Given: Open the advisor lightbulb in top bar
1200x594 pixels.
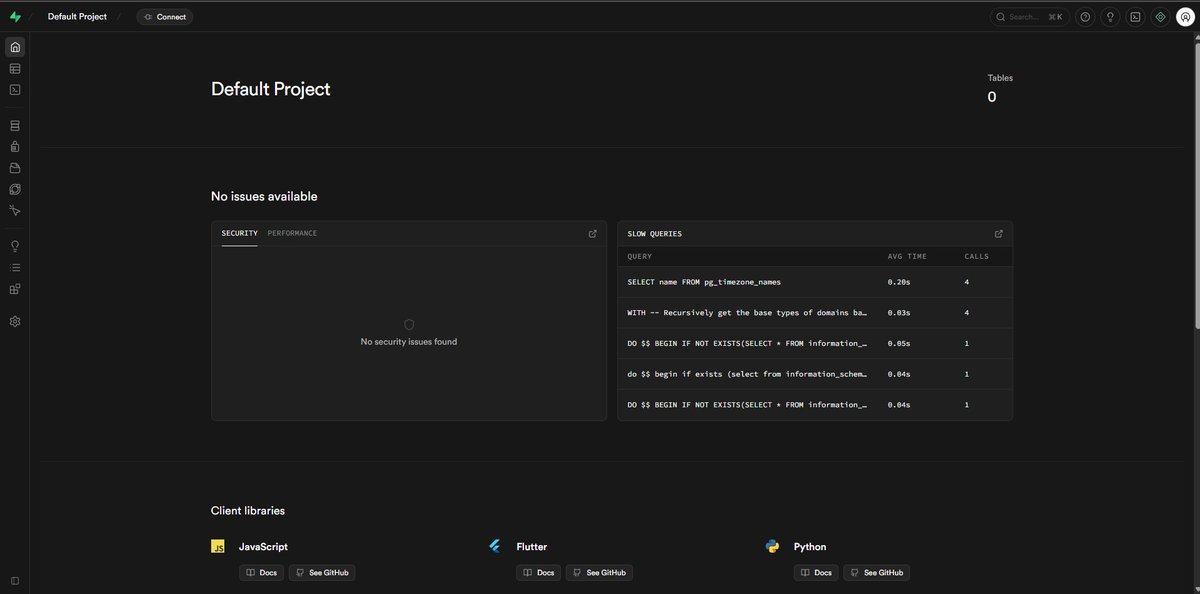Looking at the screenshot, I should pyautogui.click(x=1110, y=17).
